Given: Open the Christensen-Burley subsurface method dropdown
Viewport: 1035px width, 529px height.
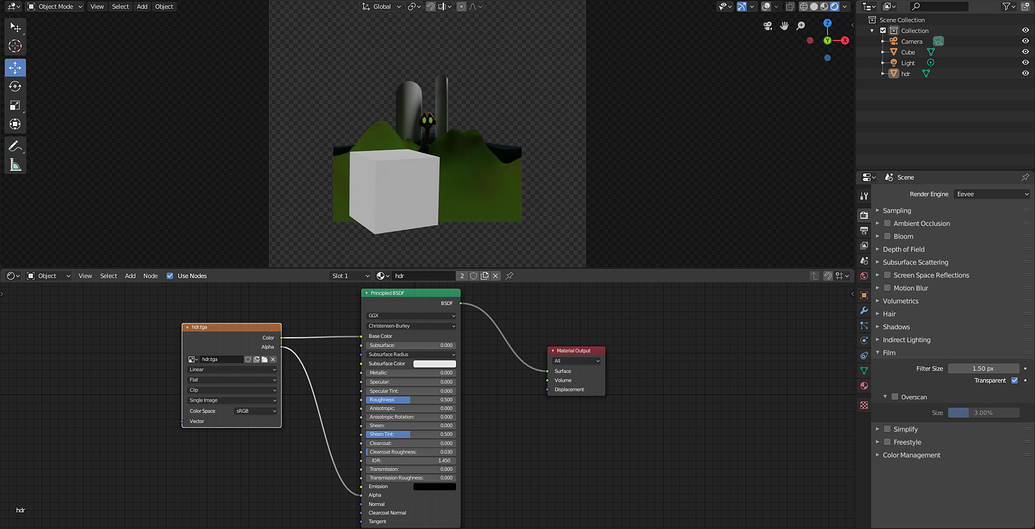Looking at the screenshot, I should (411, 326).
